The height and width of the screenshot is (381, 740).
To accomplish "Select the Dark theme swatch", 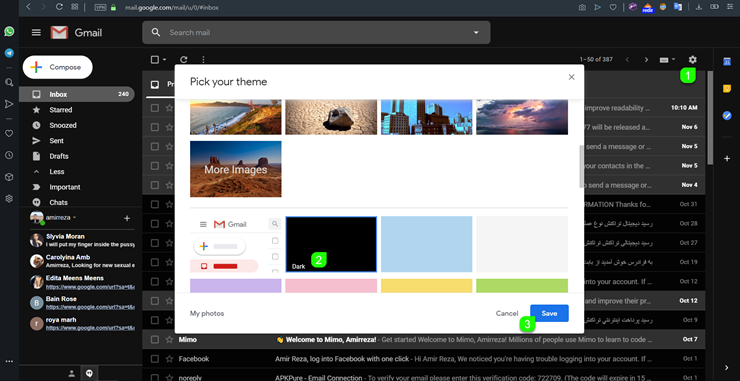I will (331, 244).
